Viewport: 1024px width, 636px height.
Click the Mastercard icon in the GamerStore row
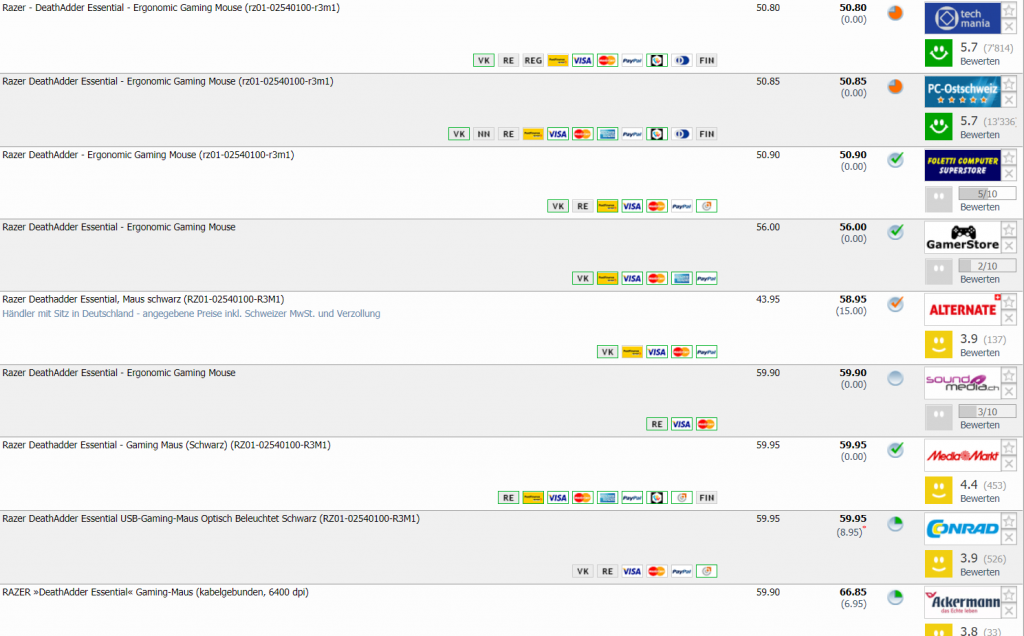pos(656,278)
